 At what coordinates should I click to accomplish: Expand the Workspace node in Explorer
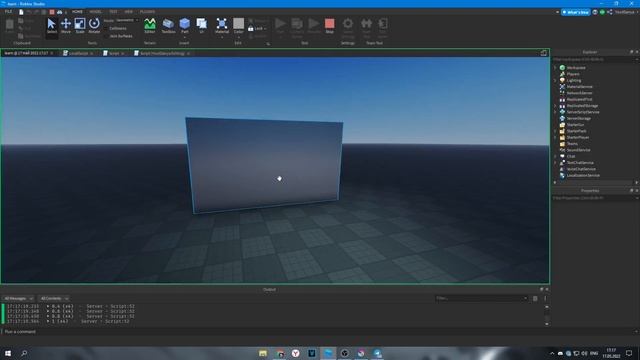coord(555,68)
